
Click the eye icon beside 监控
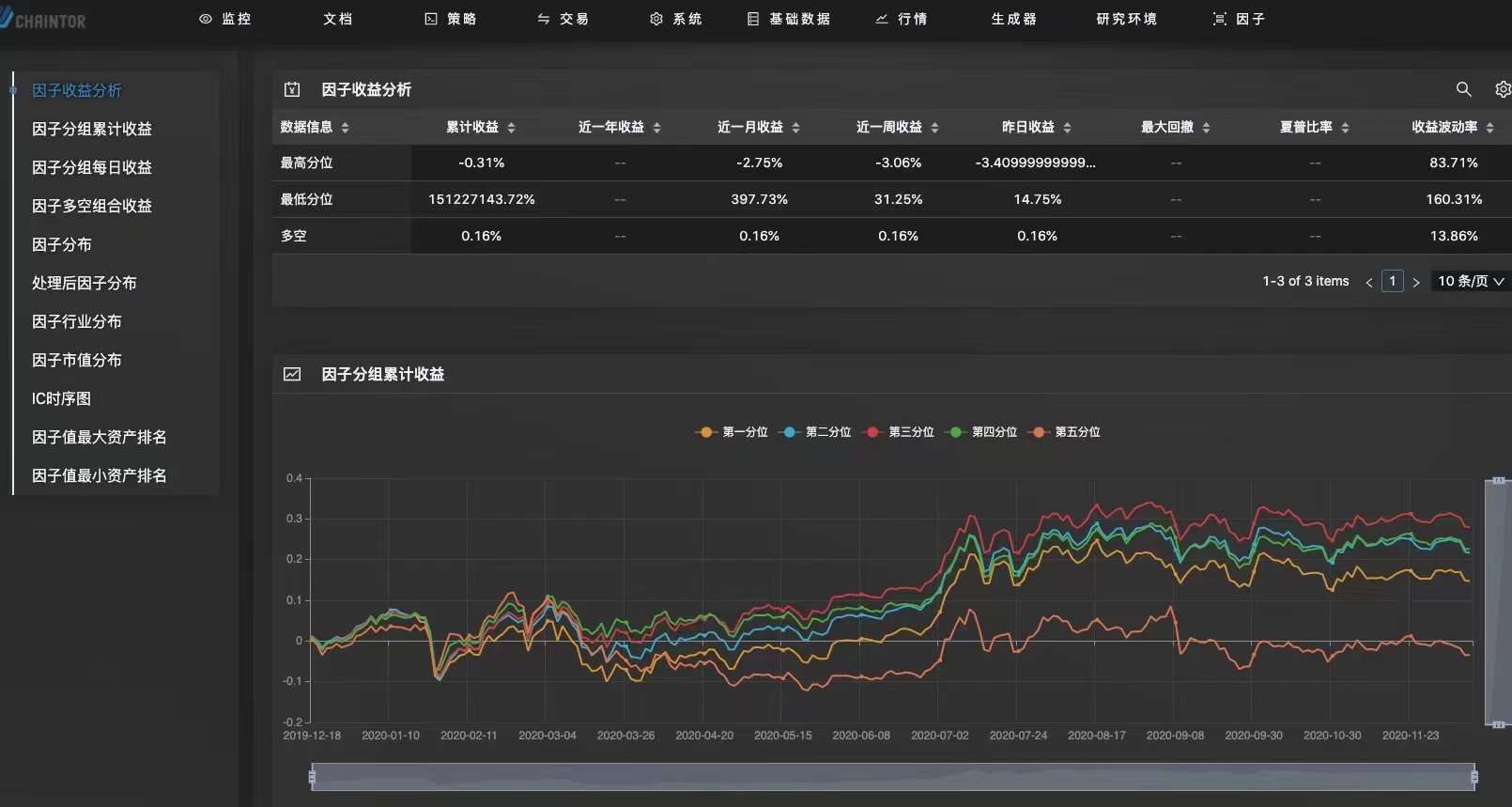click(206, 19)
